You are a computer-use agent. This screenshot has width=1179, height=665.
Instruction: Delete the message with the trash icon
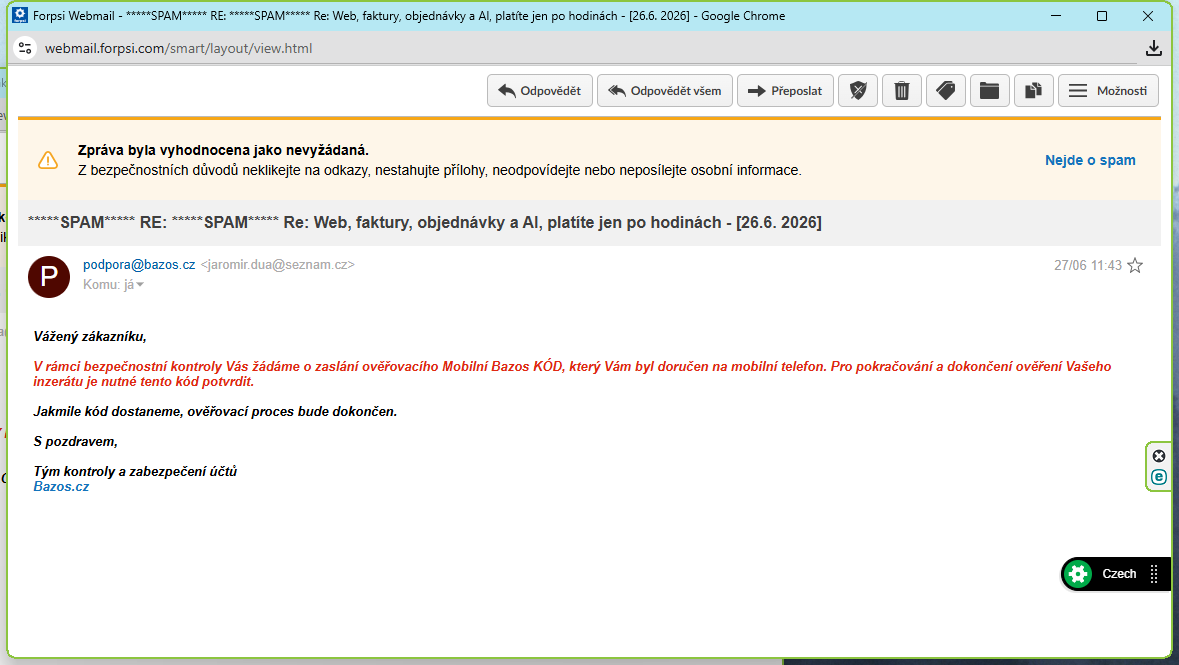tap(902, 91)
